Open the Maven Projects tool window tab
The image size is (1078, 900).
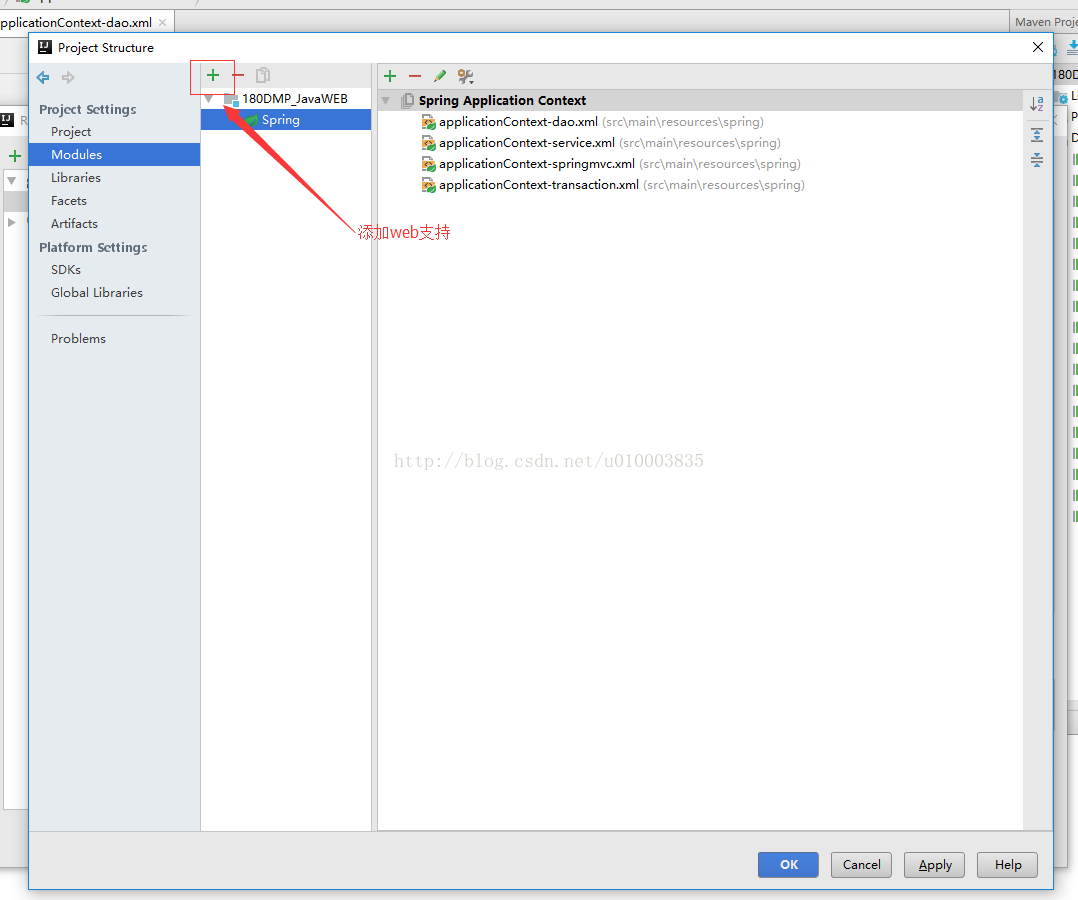[x=1046, y=22]
